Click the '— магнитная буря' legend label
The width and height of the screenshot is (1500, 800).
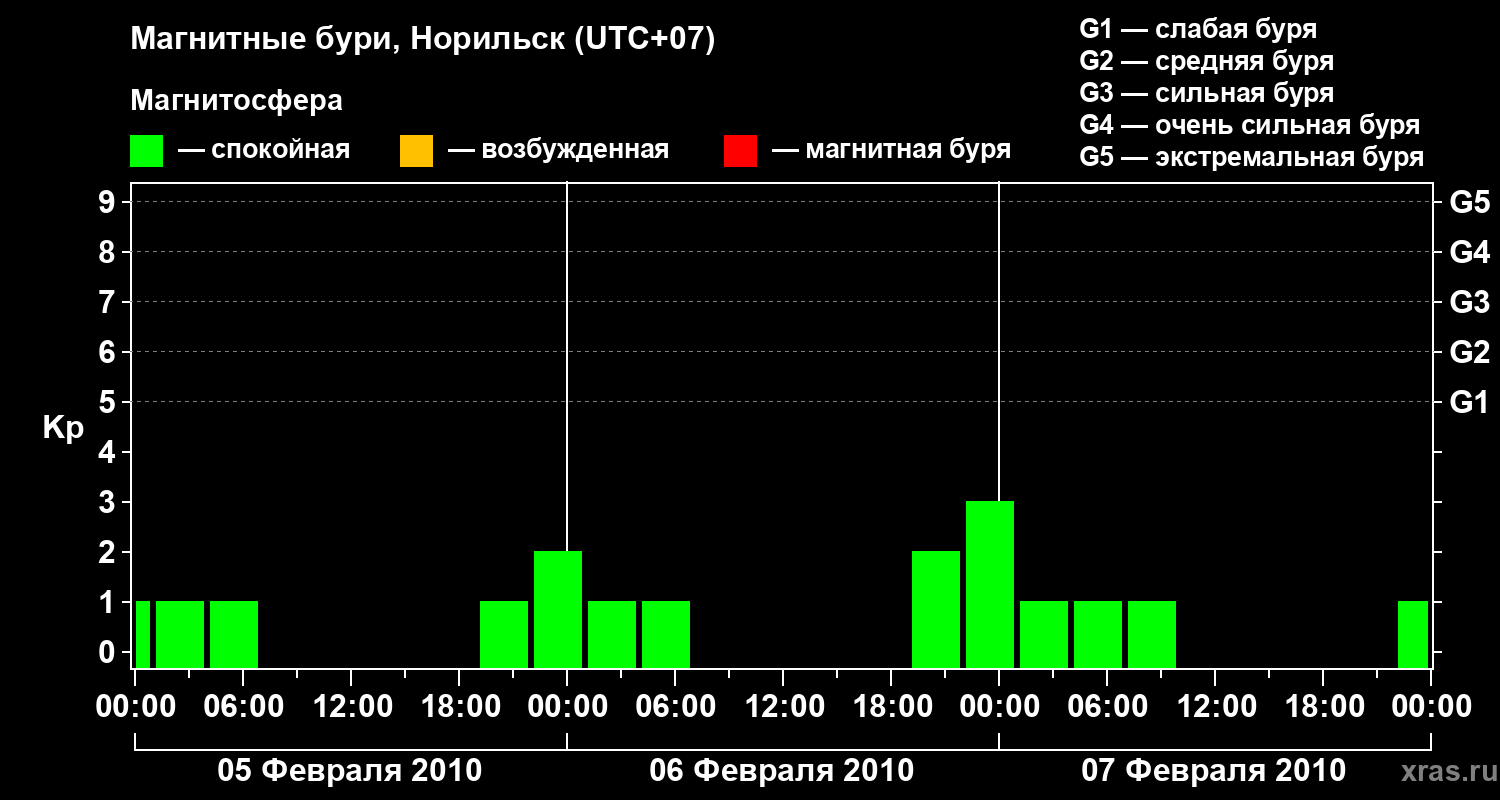click(891, 150)
